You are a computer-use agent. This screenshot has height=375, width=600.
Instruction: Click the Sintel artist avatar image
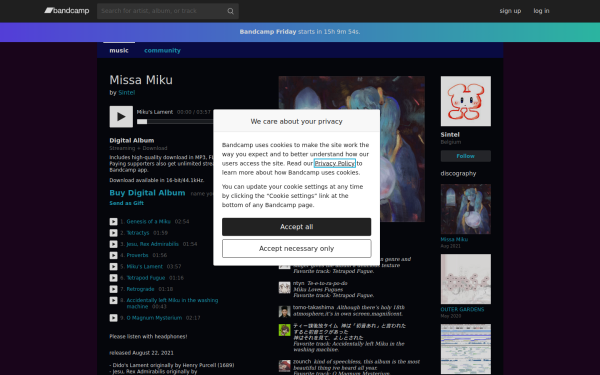pyautogui.click(x=466, y=101)
